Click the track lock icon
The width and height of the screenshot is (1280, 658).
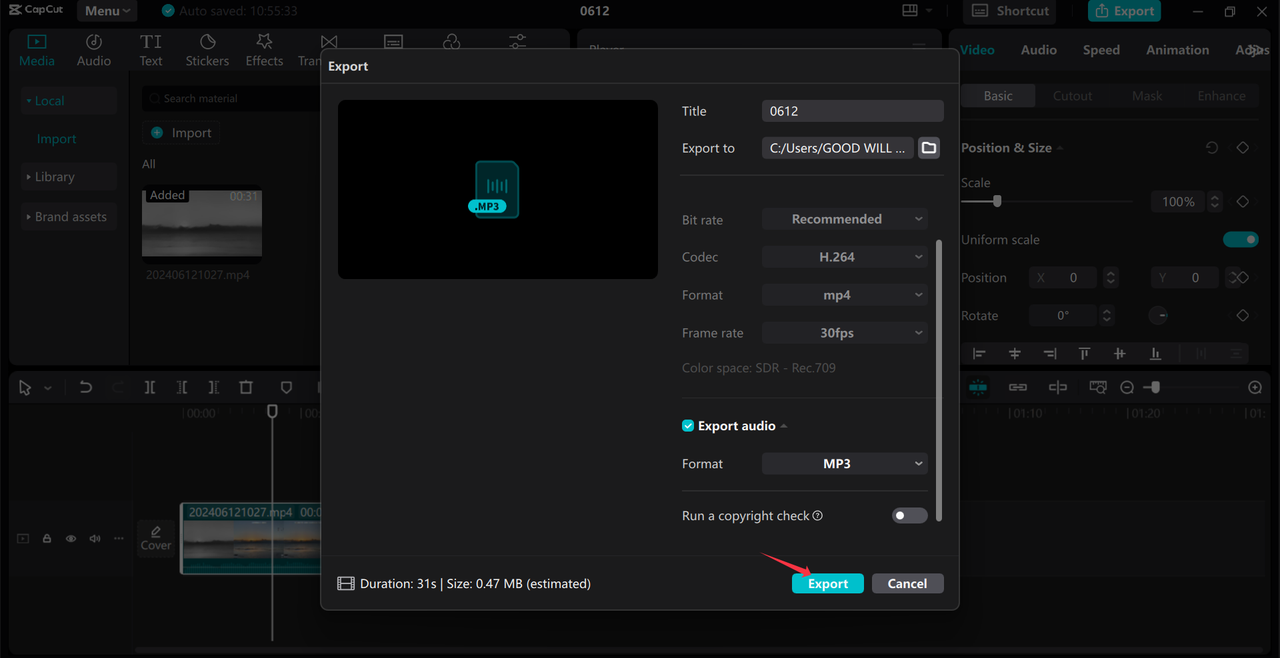tap(47, 538)
